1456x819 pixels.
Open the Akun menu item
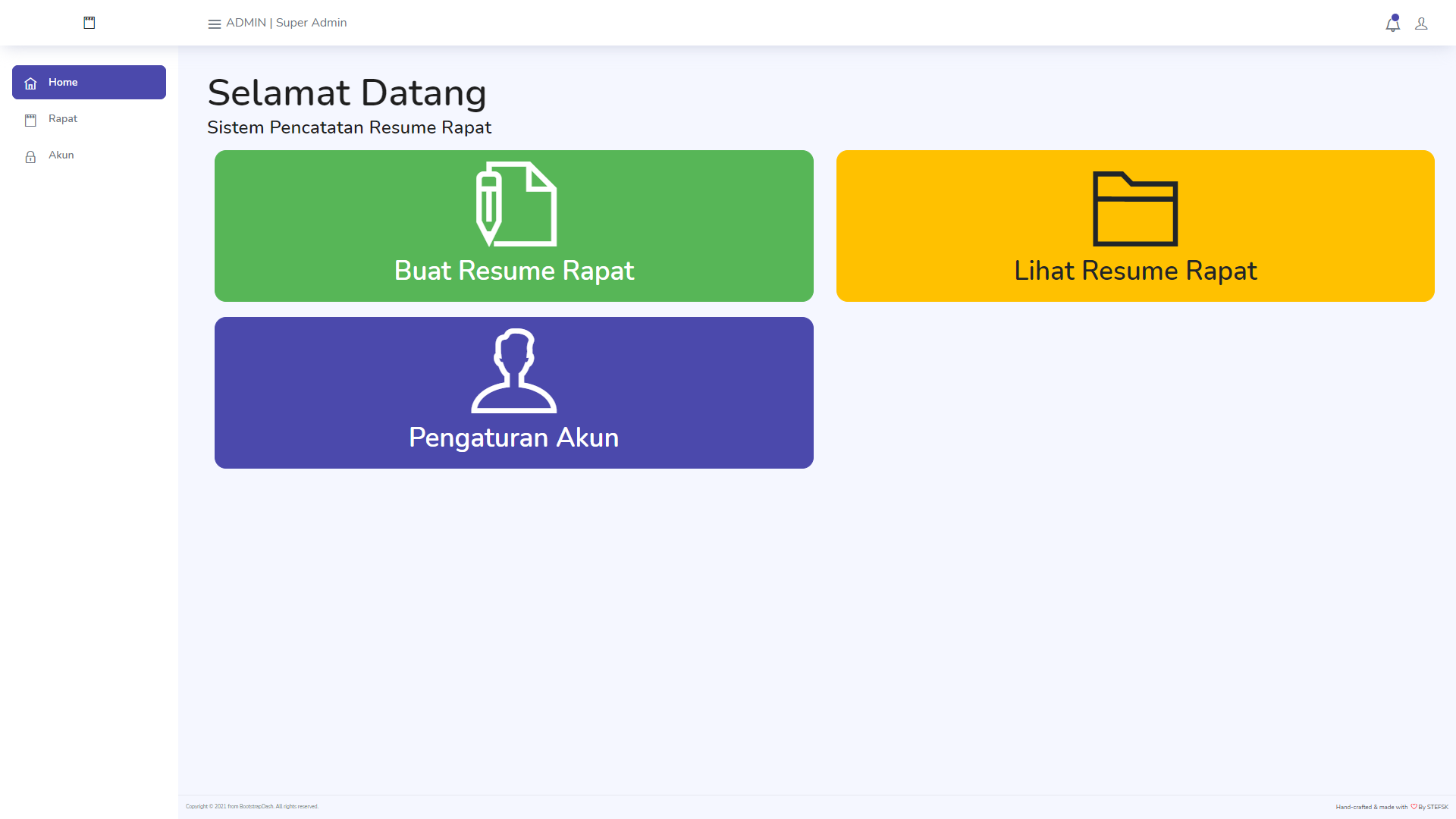point(61,155)
